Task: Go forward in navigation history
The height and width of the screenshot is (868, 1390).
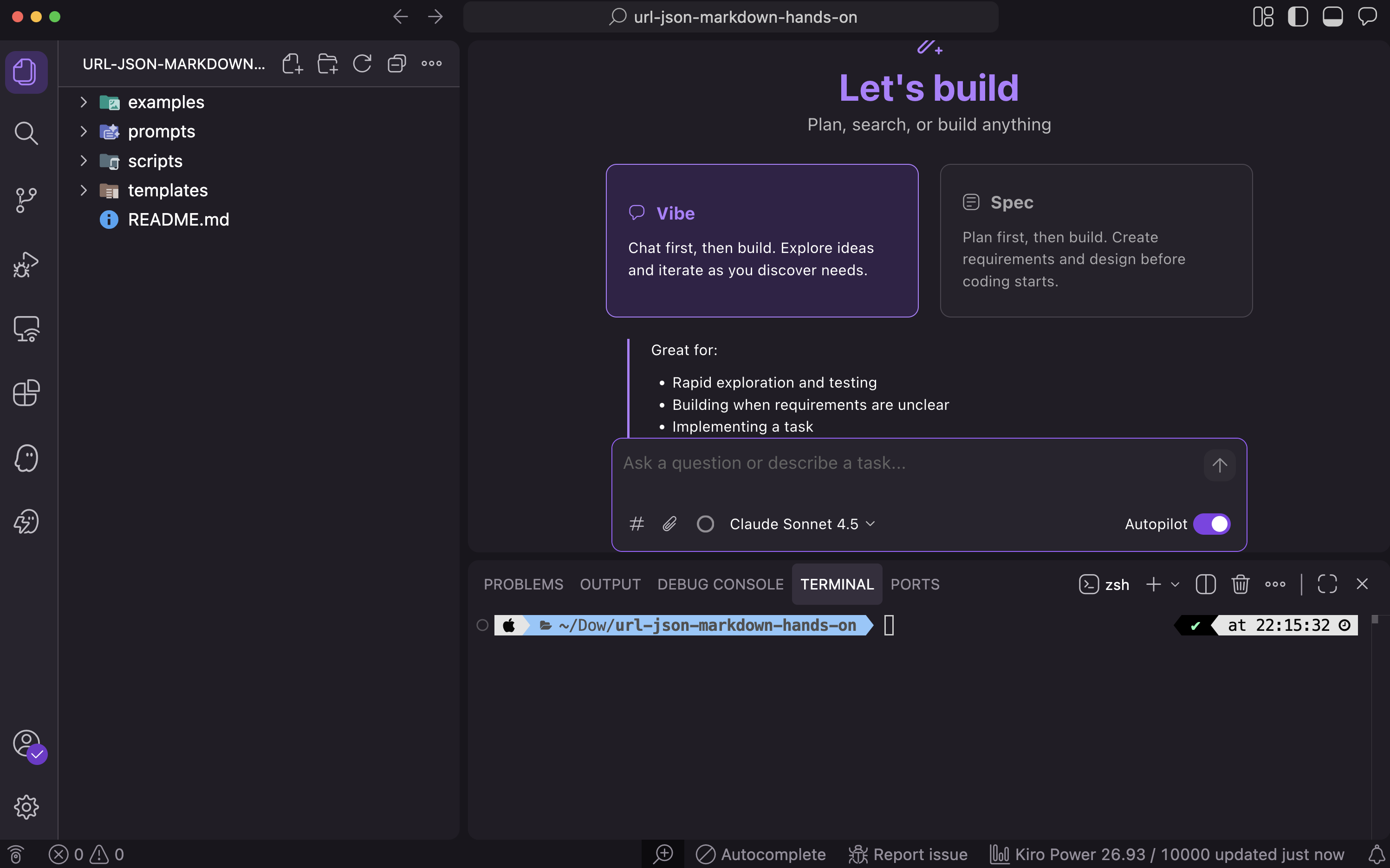Action: pyautogui.click(x=435, y=17)
